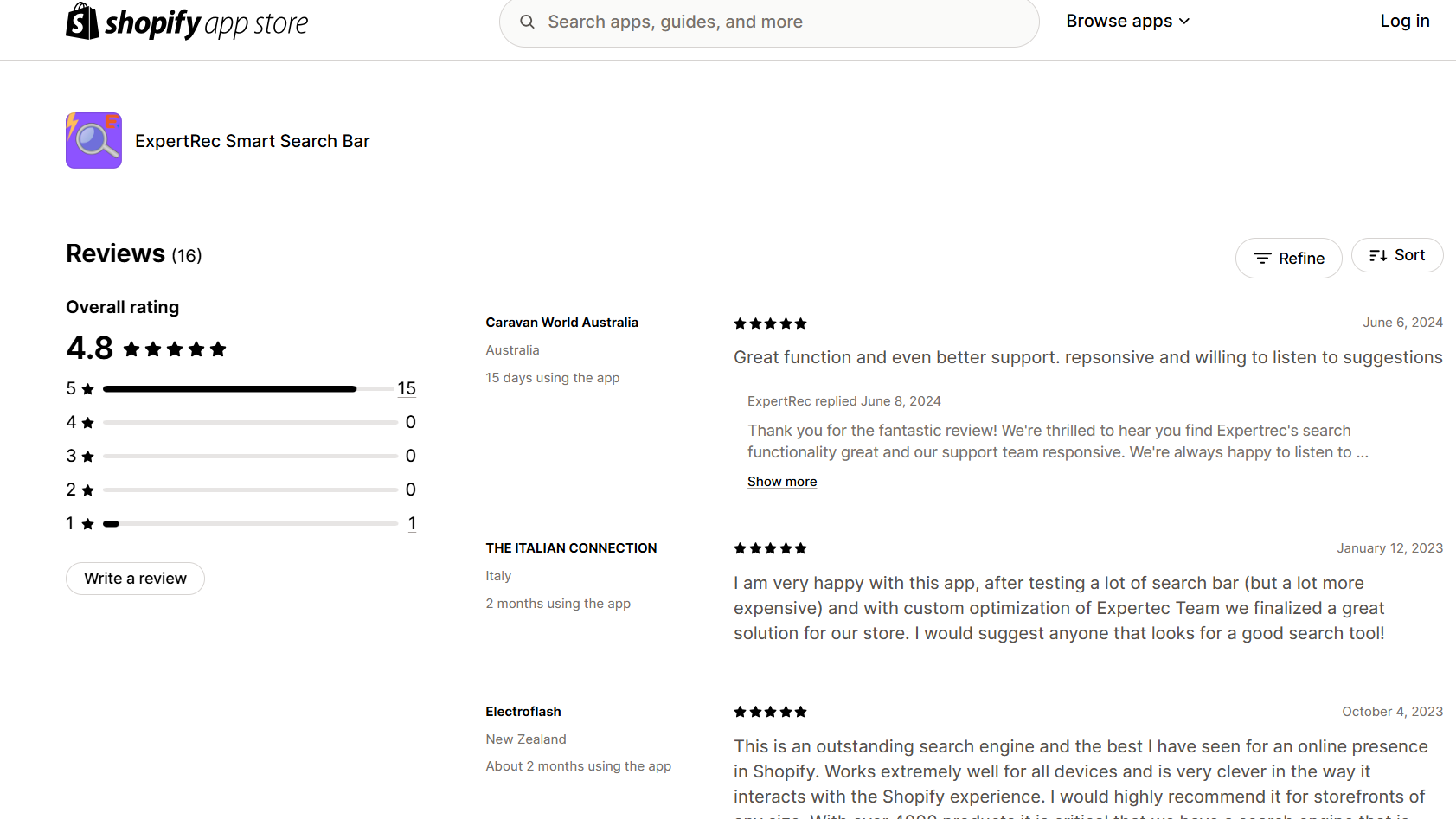The width and height of the screenshot is (1456, 819).
Task: Click Caravan World Australia's five-star rating
Action: pos(770,323)
